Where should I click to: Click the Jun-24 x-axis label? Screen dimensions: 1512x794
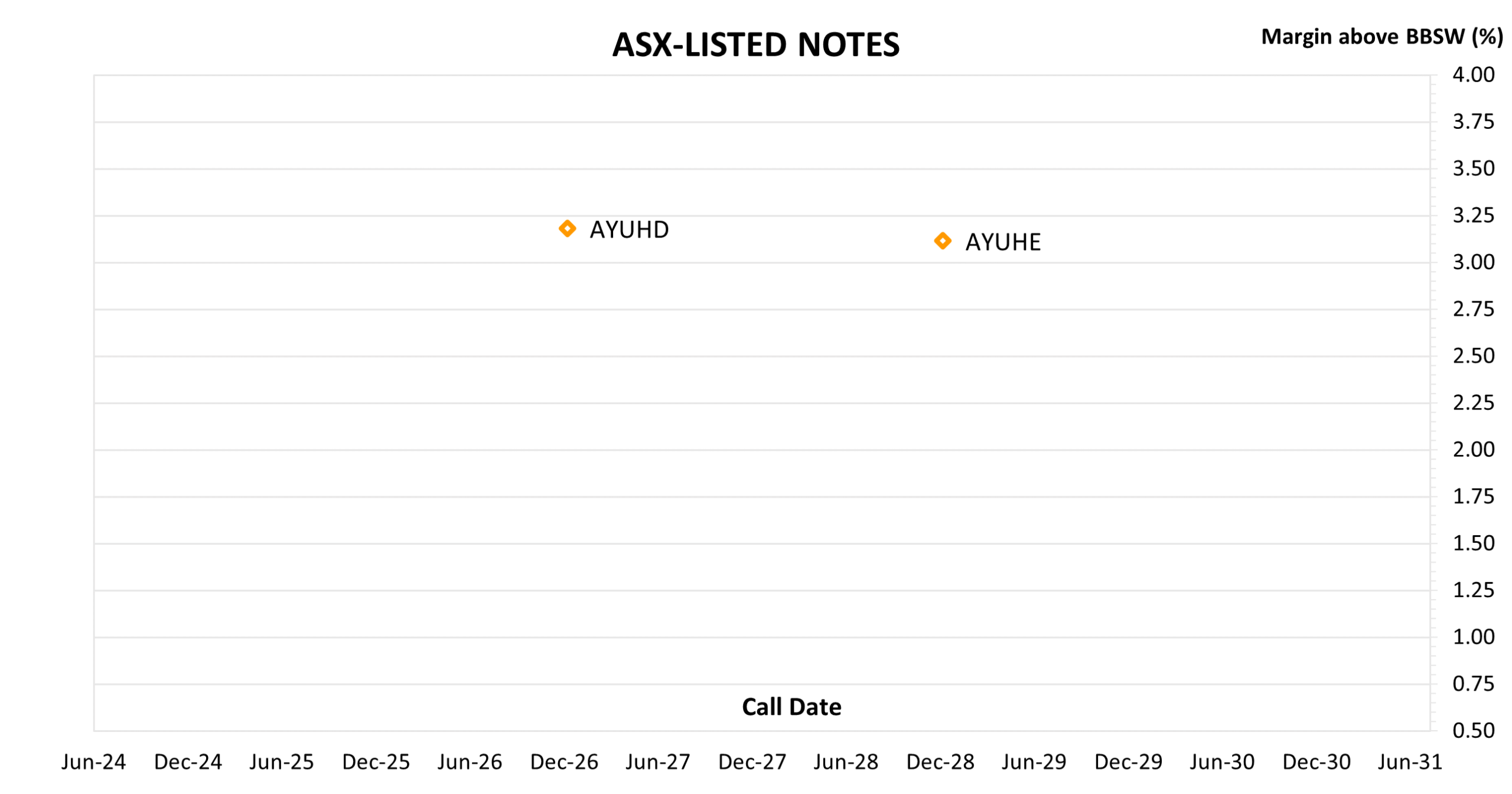pyautogui.click(x=94, y=762)
